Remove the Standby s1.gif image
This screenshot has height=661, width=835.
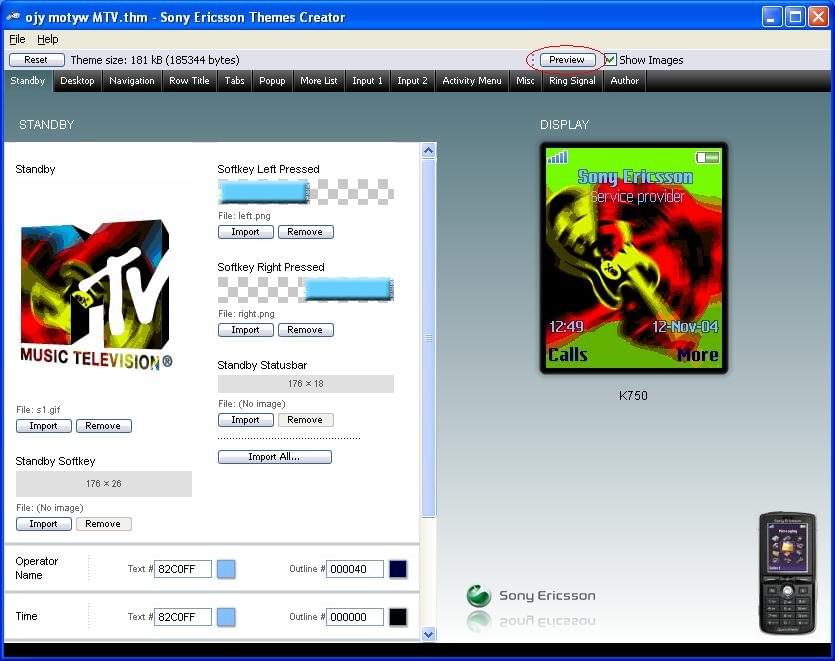[103, 426]
